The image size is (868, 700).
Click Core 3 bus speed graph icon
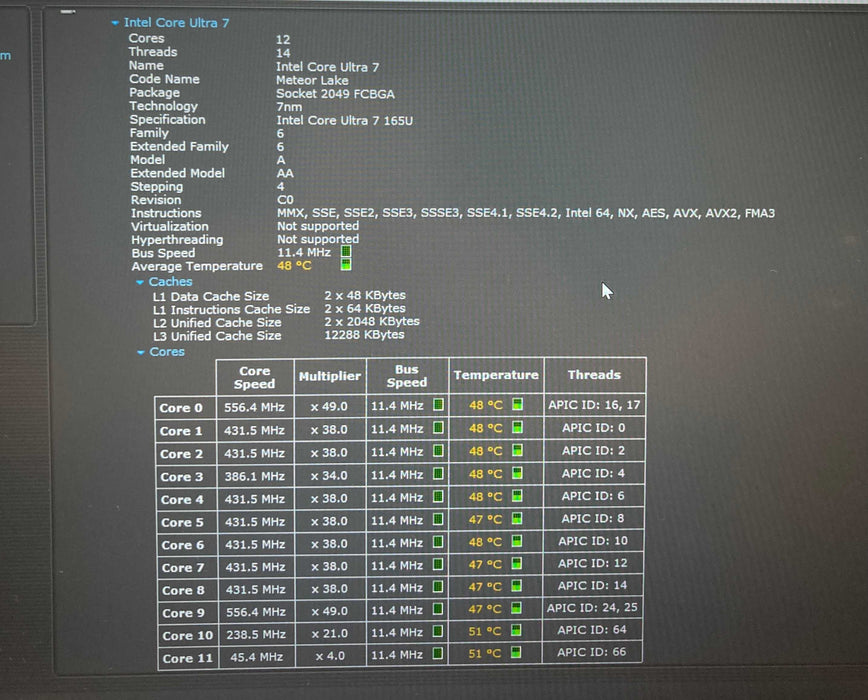coord(438,474)
